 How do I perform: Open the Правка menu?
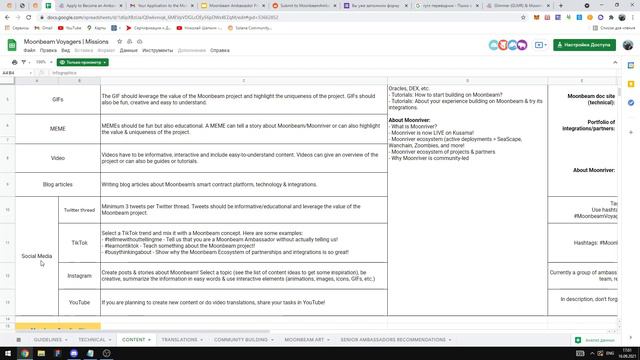coord(48,50)
